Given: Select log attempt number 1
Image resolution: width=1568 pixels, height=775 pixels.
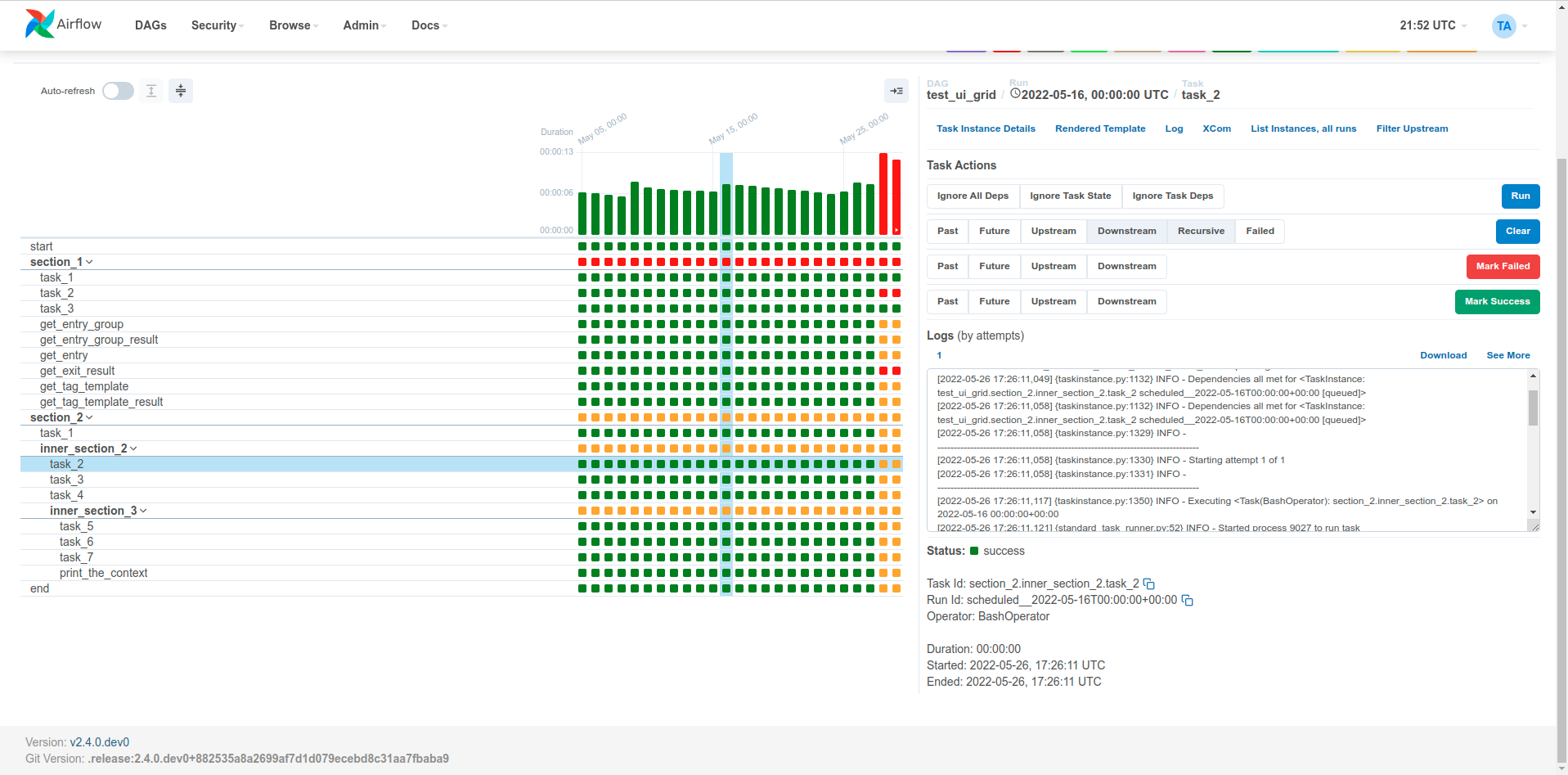Looking at the screenshot, I should click(x=939, y=355).
